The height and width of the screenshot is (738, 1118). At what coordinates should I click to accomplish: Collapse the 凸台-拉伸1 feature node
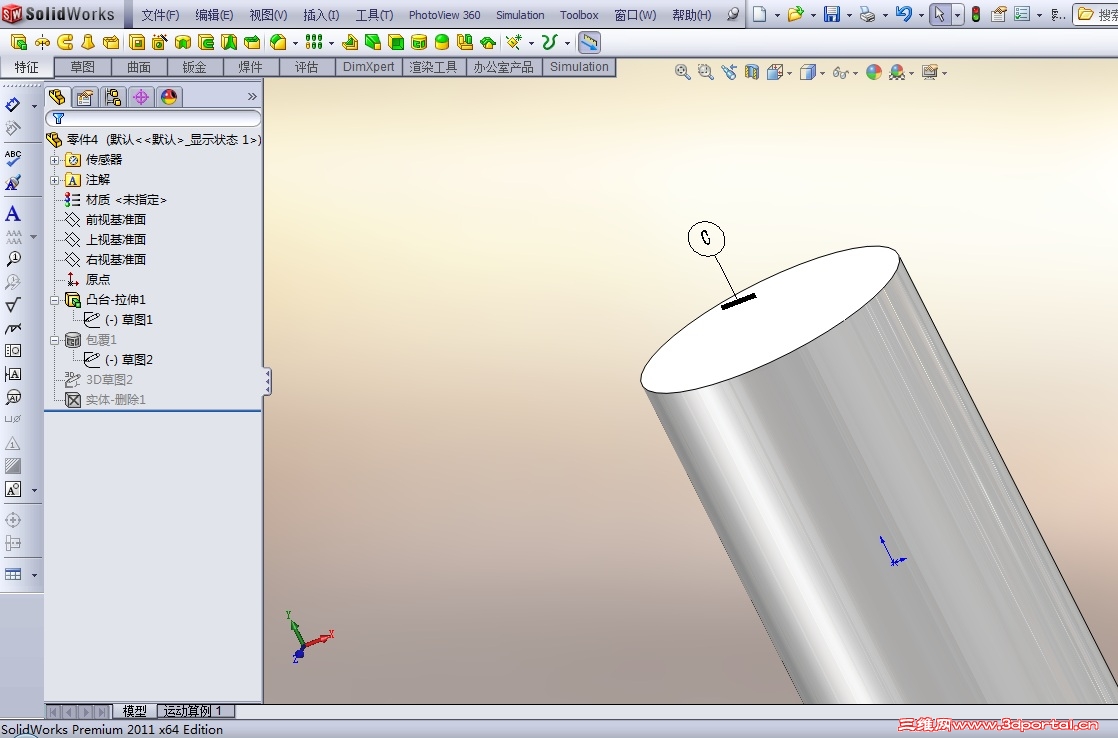[x=54, y=300]
